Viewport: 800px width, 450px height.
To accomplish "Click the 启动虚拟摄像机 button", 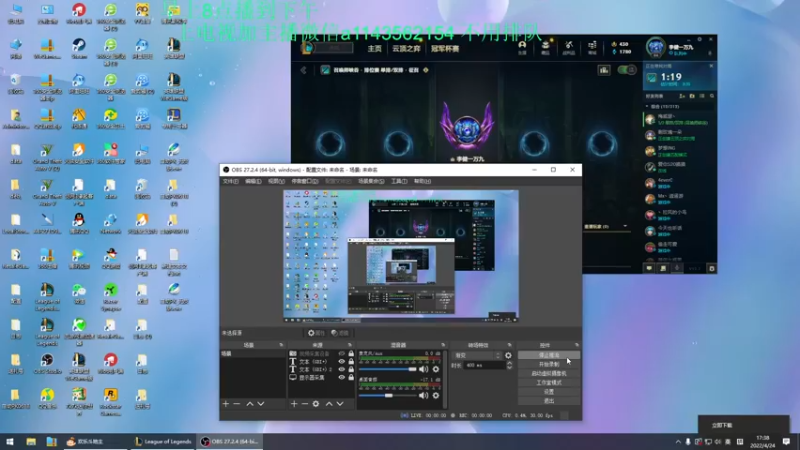I will [x=549, y=373].
